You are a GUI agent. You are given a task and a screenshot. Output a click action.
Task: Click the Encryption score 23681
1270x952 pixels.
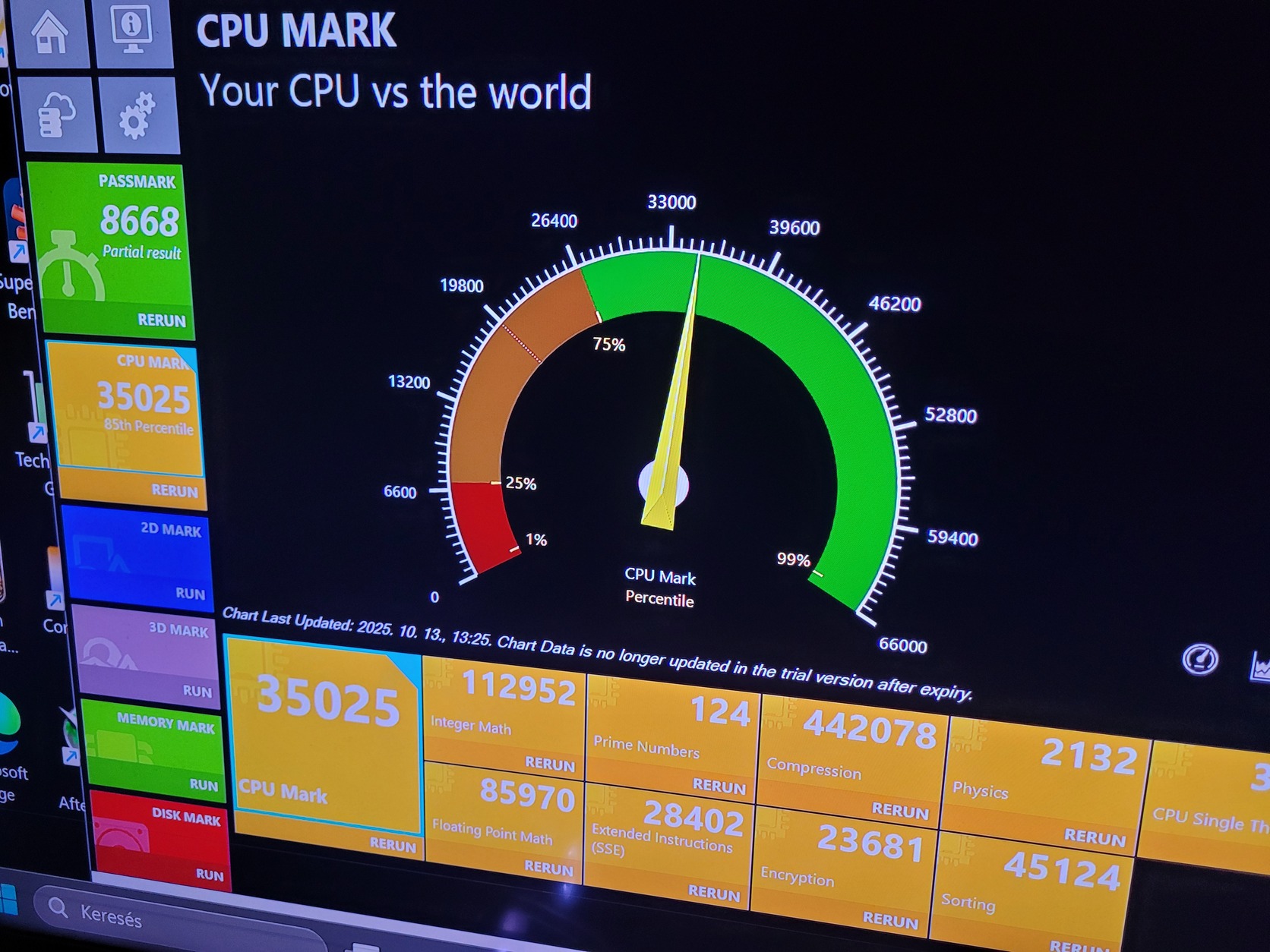[x=870, y=843]
